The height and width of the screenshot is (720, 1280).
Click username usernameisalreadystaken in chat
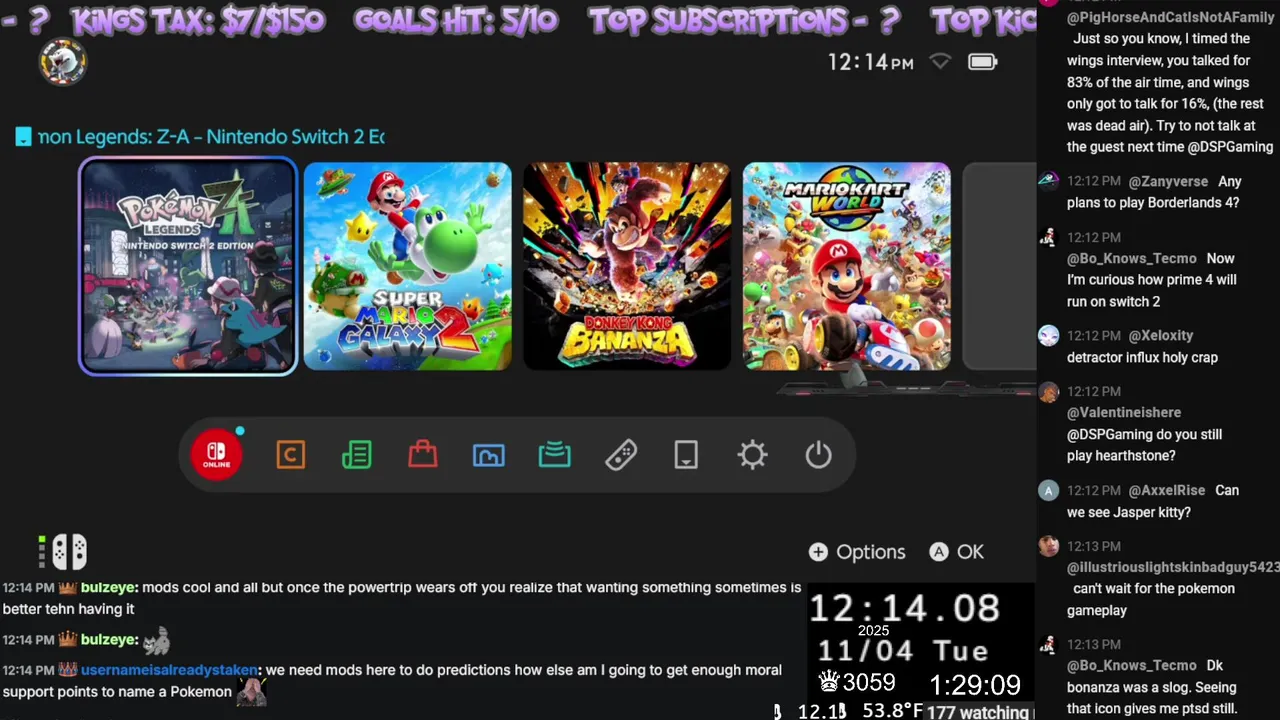[x=170, y=670]
